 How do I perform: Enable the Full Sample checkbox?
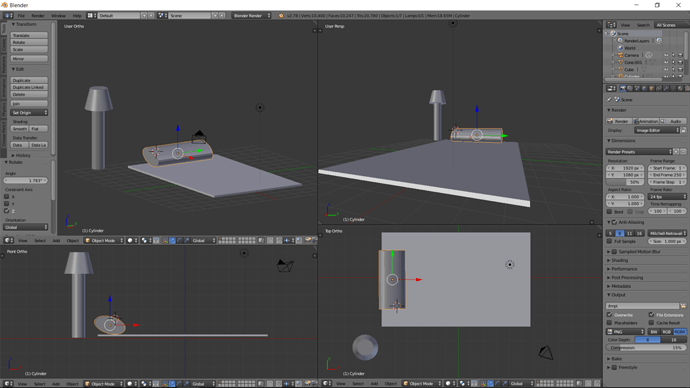(609, 241)
